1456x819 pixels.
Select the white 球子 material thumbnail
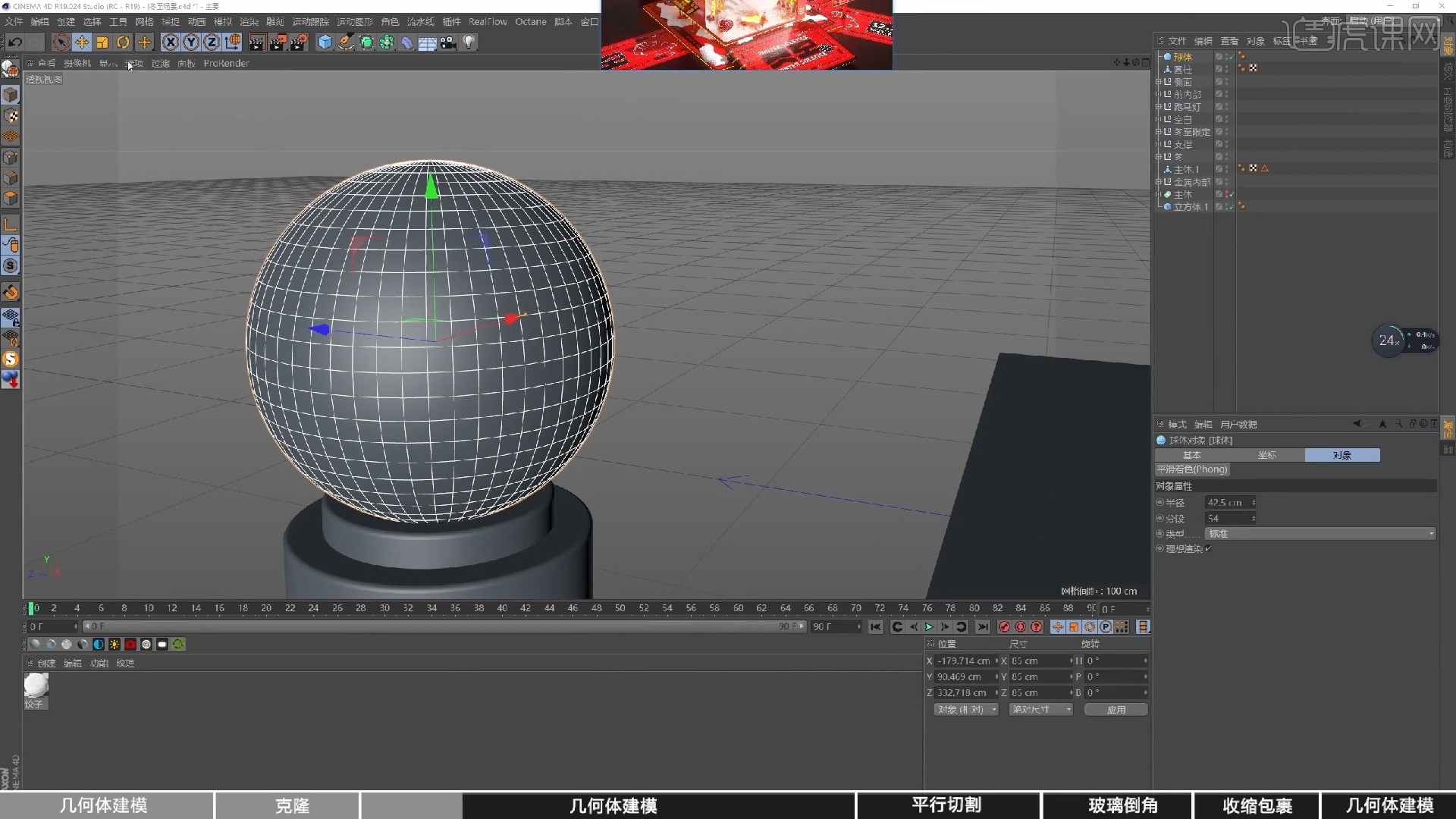coord(36,686)
